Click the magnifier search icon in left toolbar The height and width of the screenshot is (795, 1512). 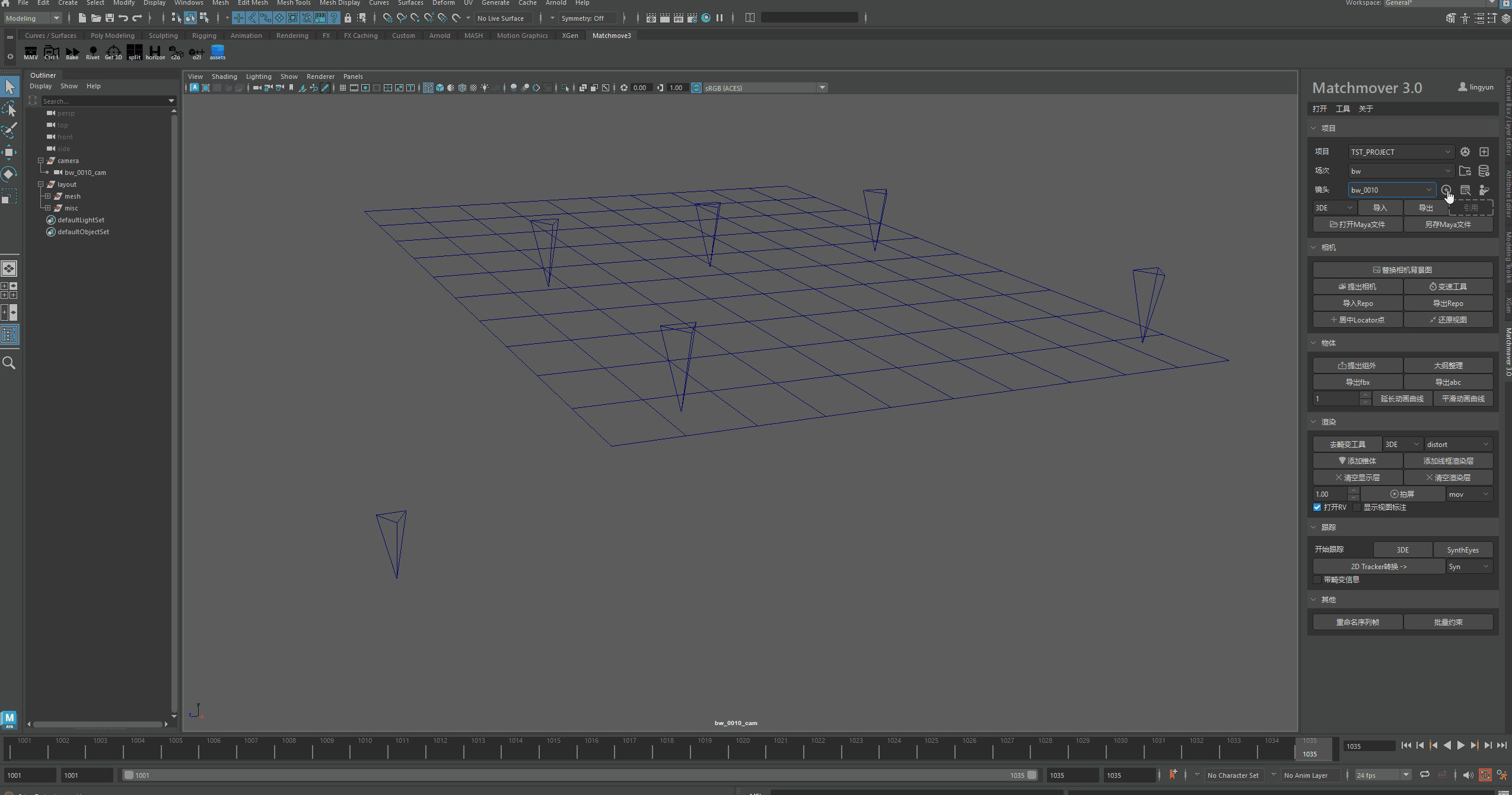[x=9, y=363]
